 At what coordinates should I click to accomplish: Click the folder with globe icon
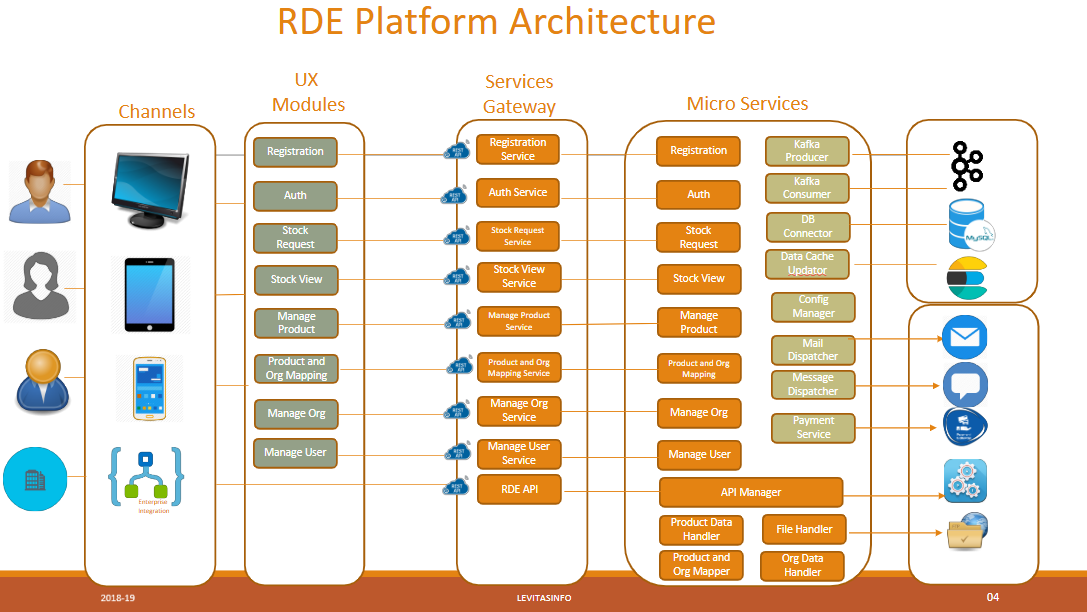point(966,531)
